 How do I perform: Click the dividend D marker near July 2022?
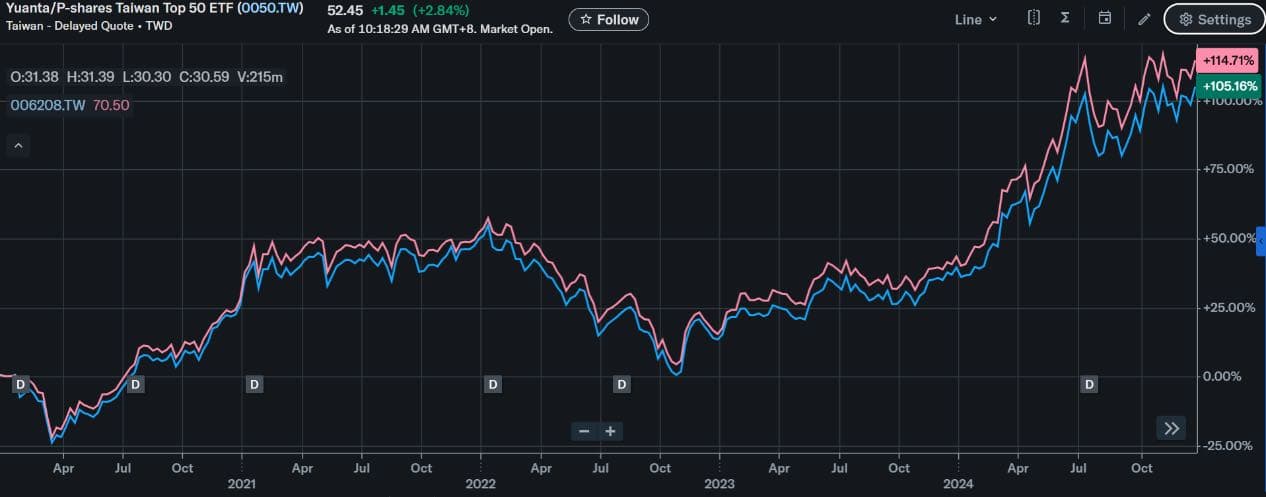[622, 384]
